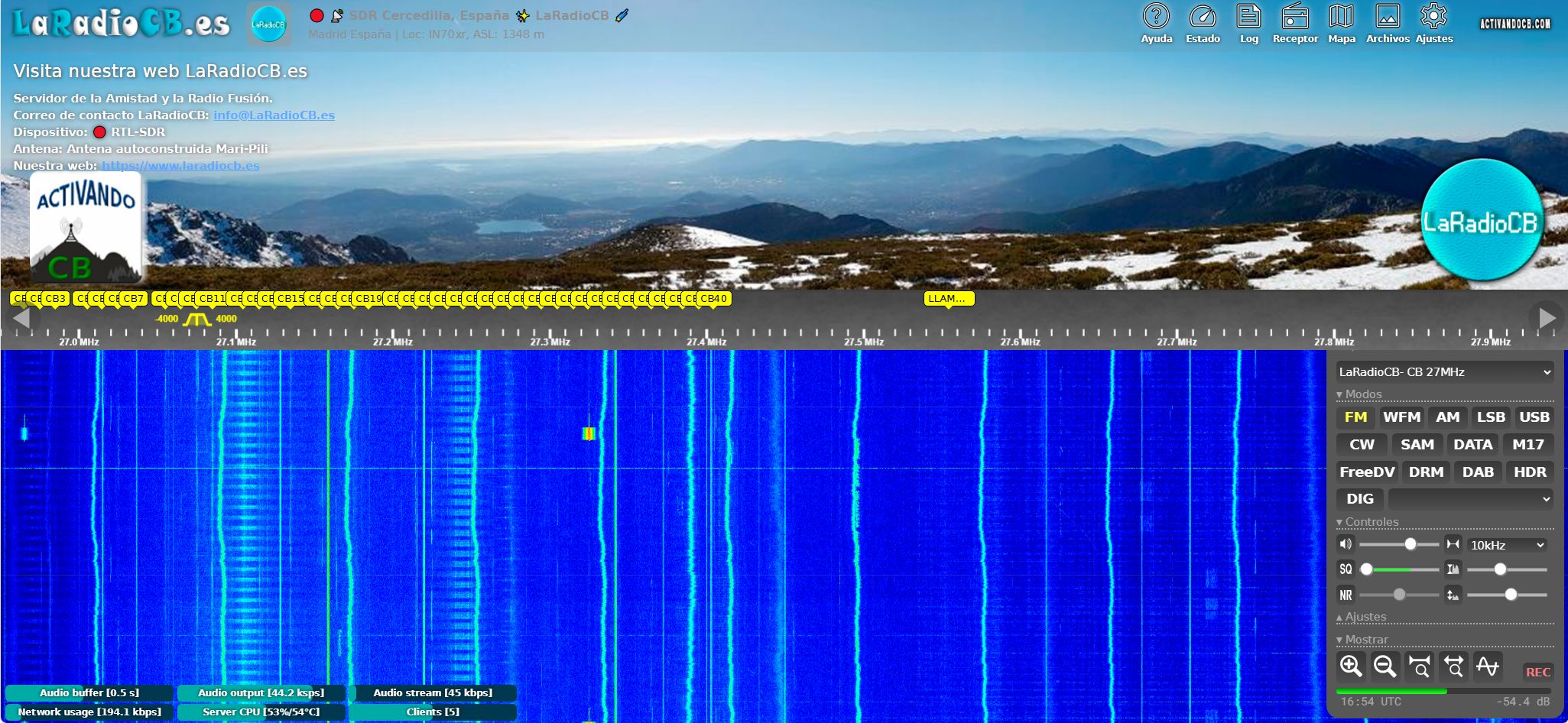Screen dimensions: 1568x723
Task: Click the satellite dish icon beside SDR Cercedilla
Action: click(336, 15)
